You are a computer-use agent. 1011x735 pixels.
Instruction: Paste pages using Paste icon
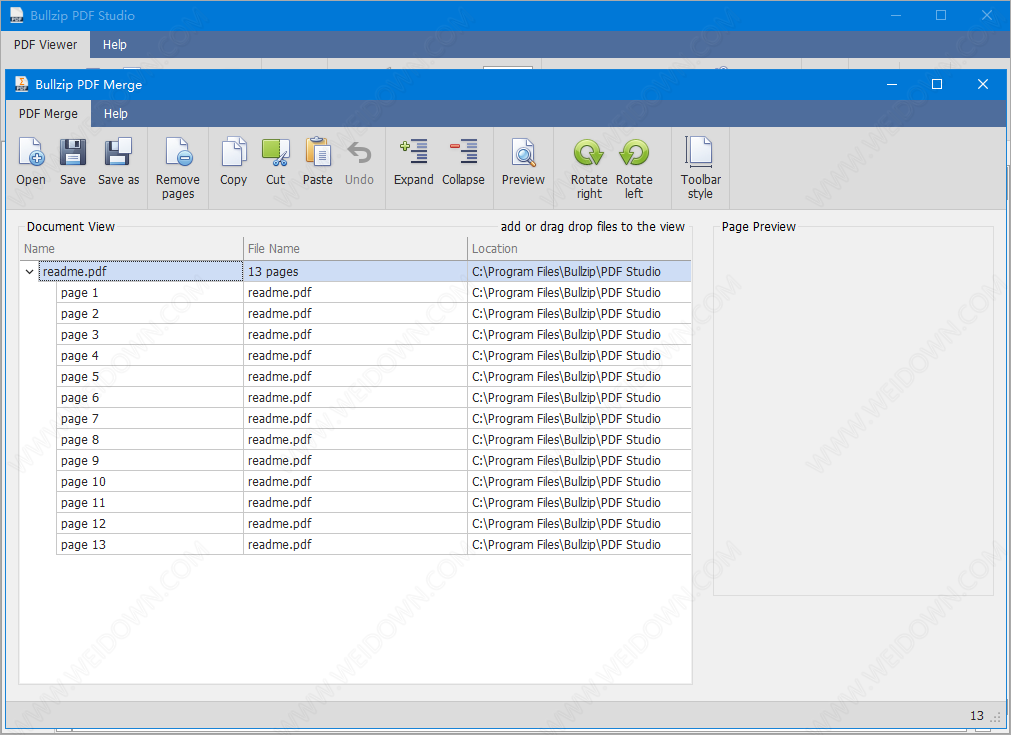tap(318, 153)
